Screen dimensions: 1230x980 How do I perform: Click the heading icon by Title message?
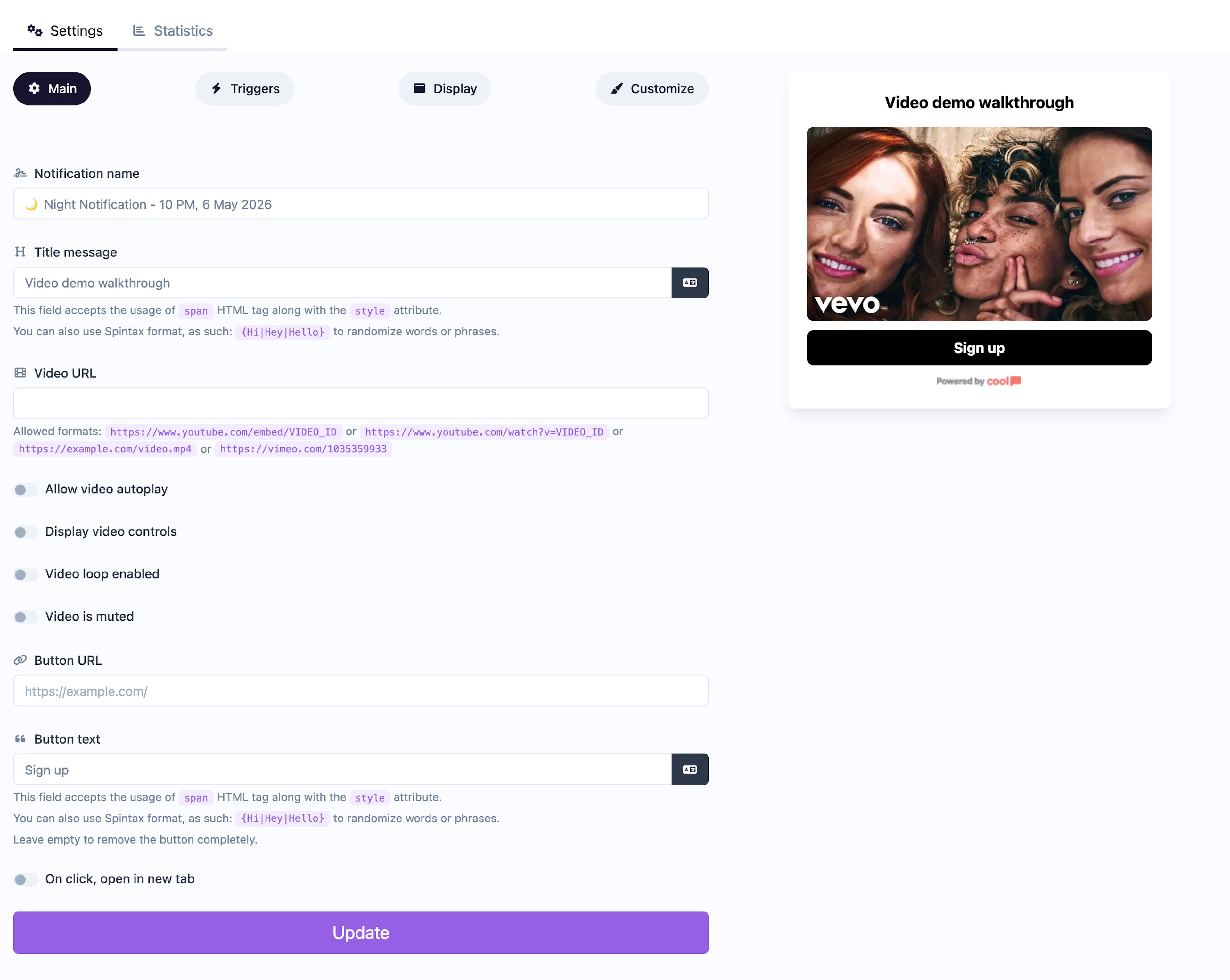pyautogui.click(x=20, y=251)
